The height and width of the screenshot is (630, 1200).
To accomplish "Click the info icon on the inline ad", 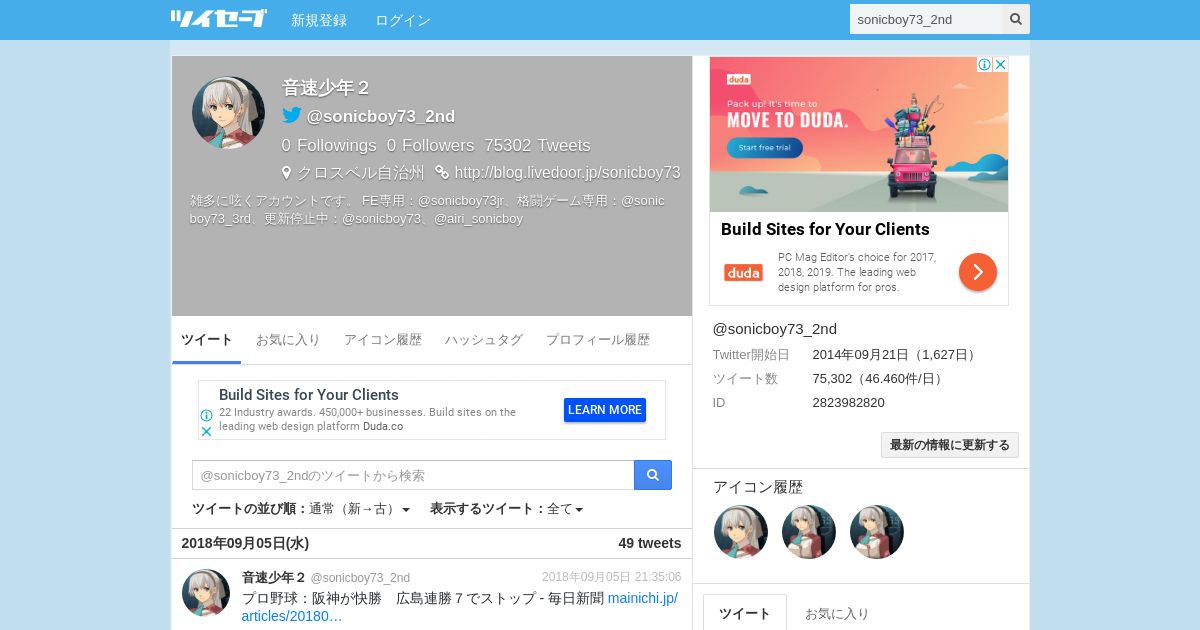I will [x=206, y=416].
